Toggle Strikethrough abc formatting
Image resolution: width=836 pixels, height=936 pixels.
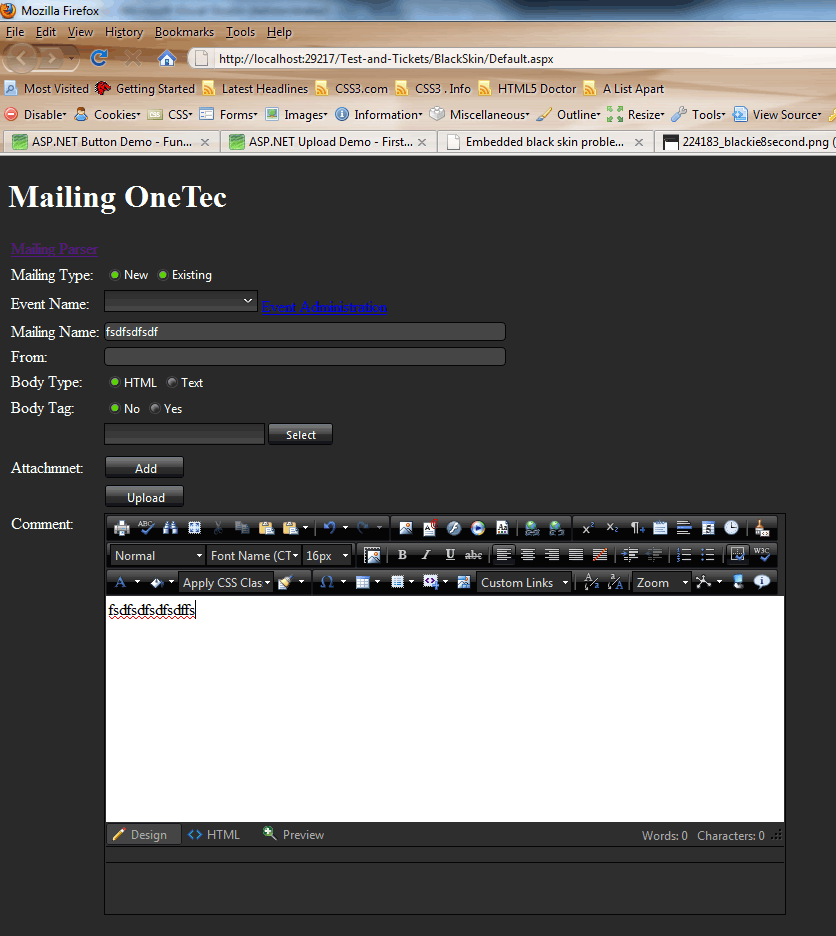(474, 555)
